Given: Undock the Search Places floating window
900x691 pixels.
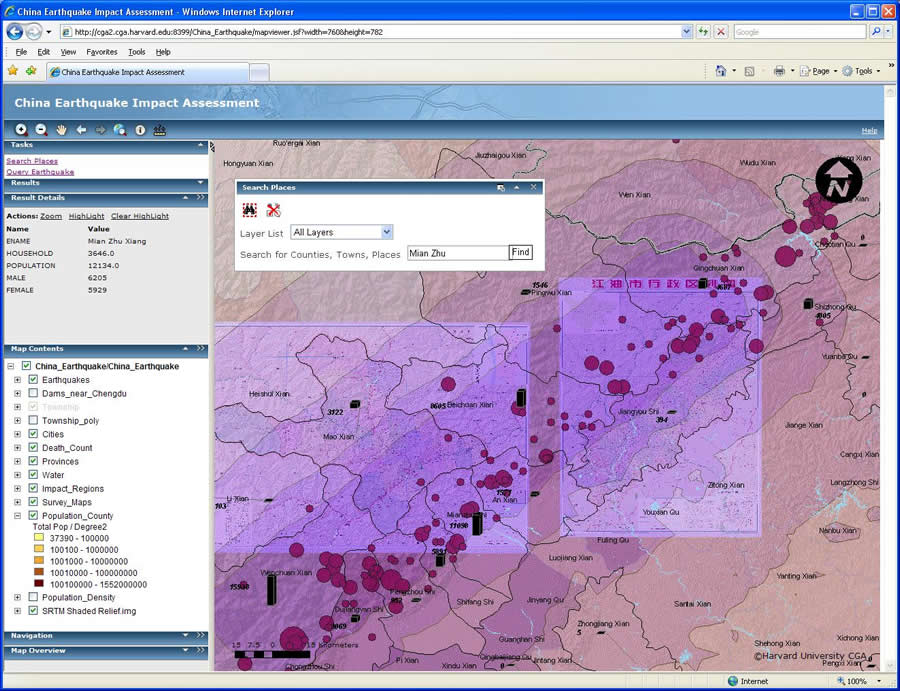Looking at the screenshot, I should (x=501, y=188).
